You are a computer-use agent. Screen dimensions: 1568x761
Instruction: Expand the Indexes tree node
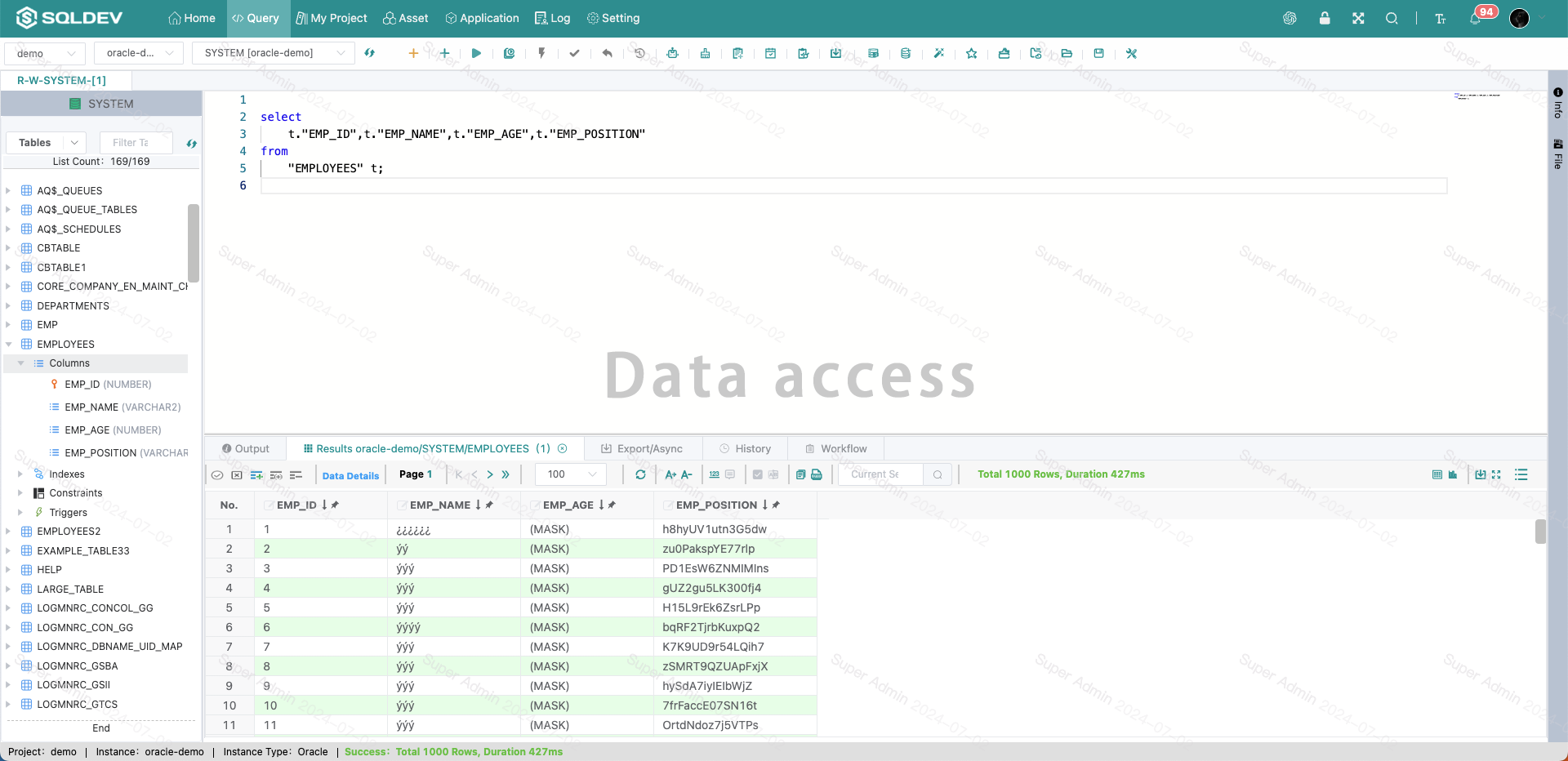(20, 474)
